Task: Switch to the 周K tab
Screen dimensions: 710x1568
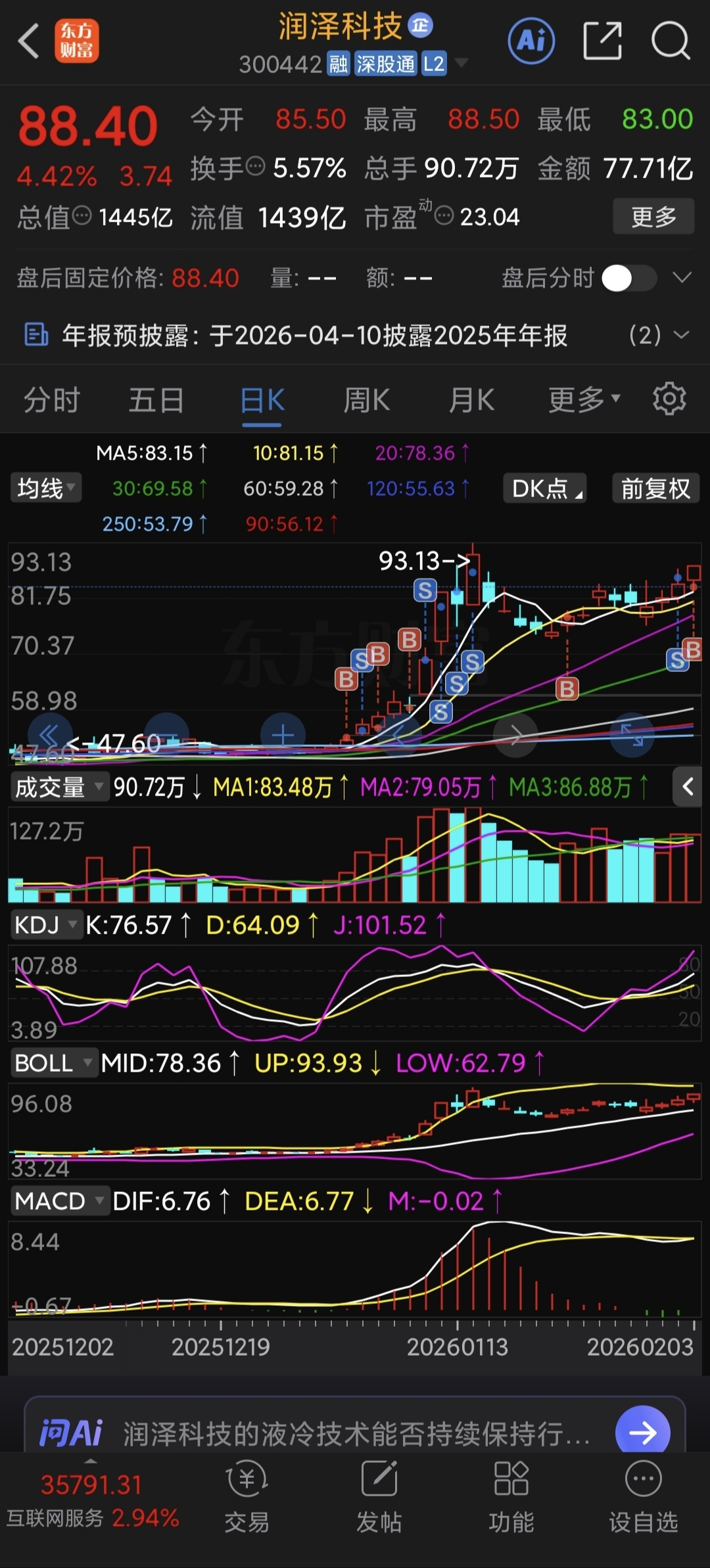Action: (367, 400)
